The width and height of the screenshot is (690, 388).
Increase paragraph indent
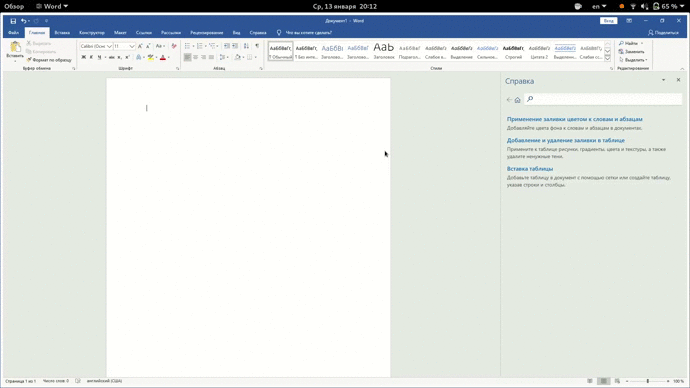tap(235, 46)
